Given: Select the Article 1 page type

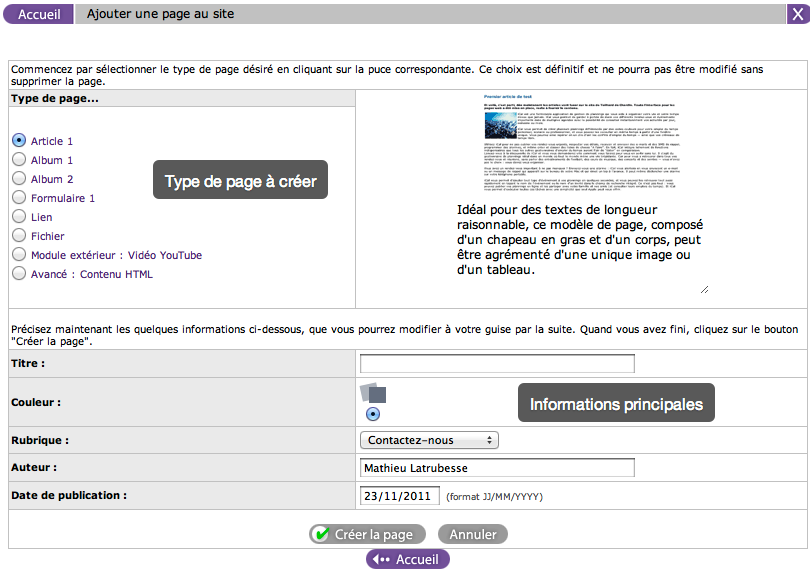Looking at the screenshot, I should pos(19,141).
